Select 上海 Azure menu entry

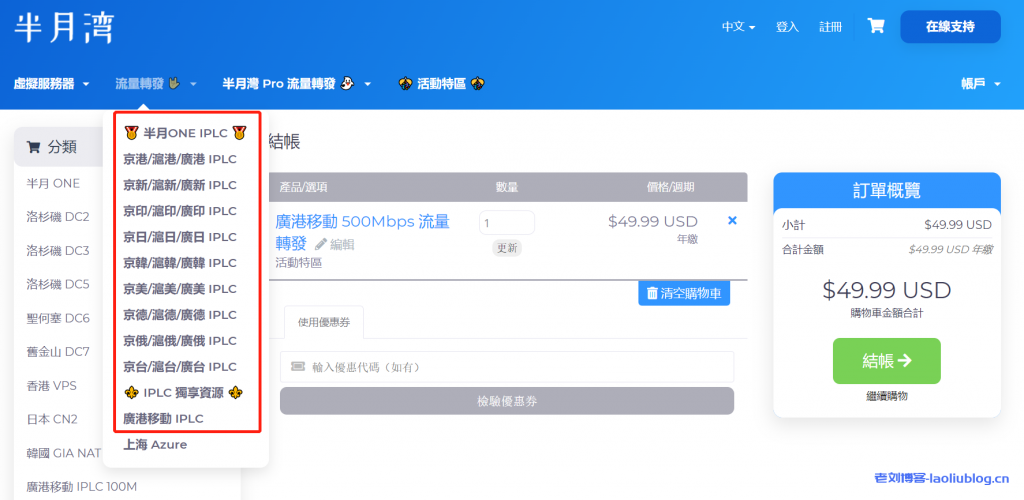tap(155, 445)
